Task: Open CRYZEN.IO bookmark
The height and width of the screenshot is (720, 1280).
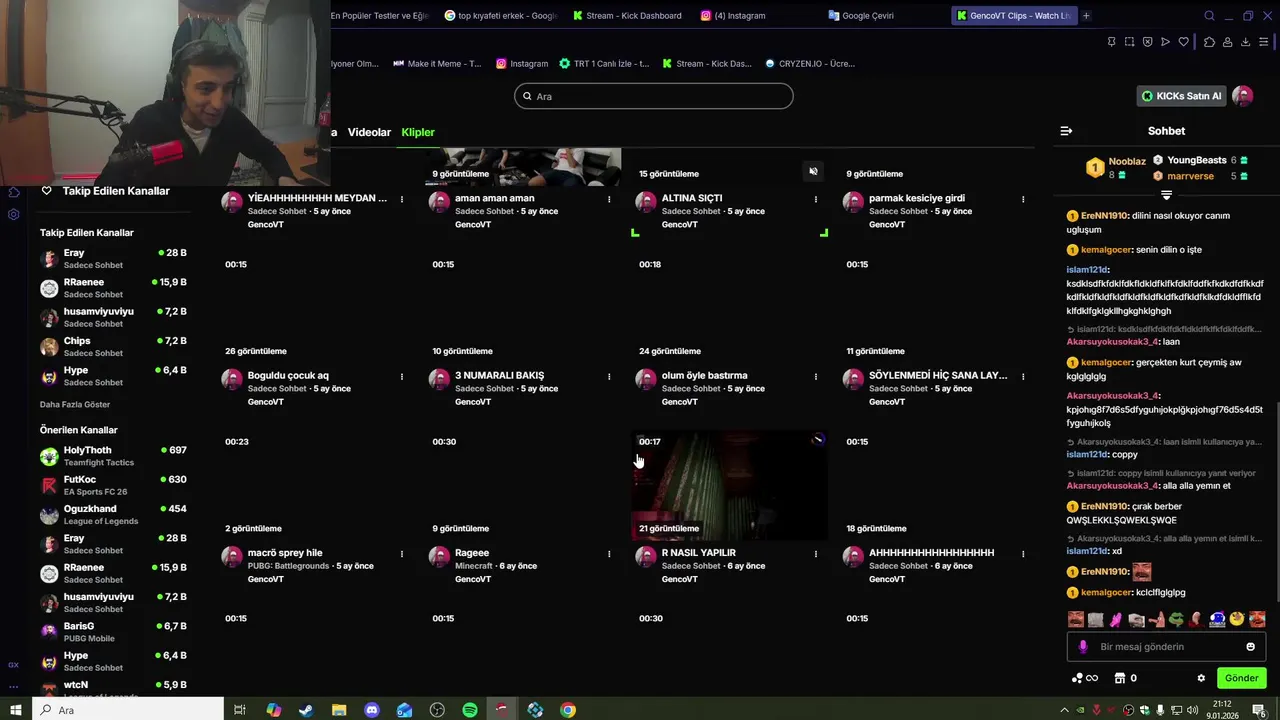Action: (809, 64)
